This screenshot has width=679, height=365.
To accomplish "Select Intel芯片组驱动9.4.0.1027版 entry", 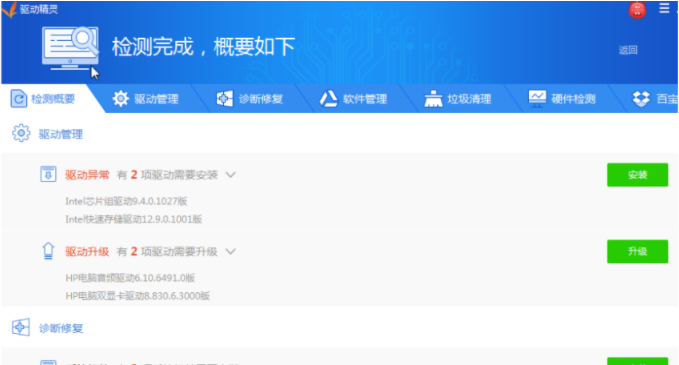I will [x=126, y=201].
